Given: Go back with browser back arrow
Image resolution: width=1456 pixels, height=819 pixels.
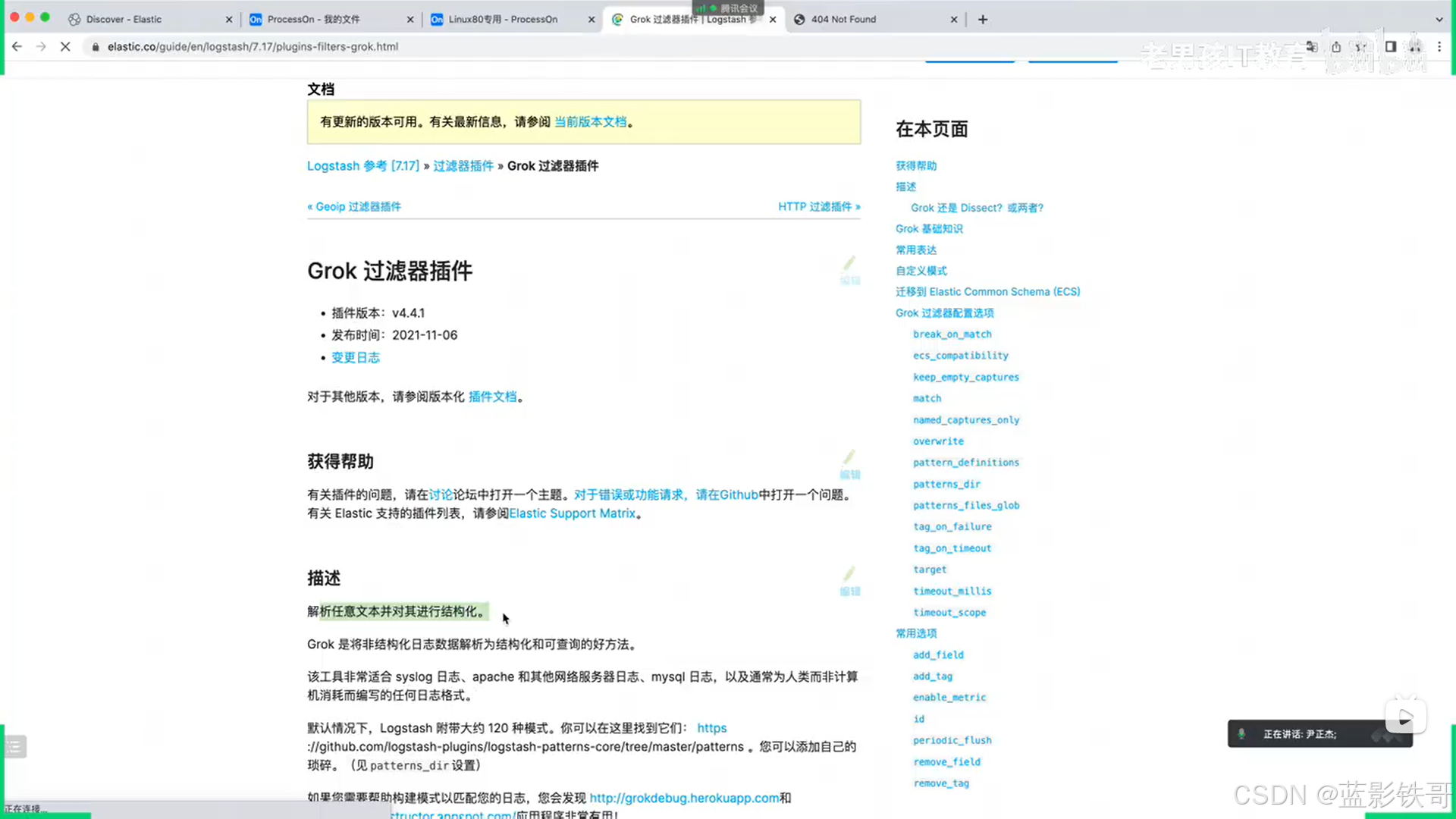Looking at the screenshot, I should [x=17, y=46].
